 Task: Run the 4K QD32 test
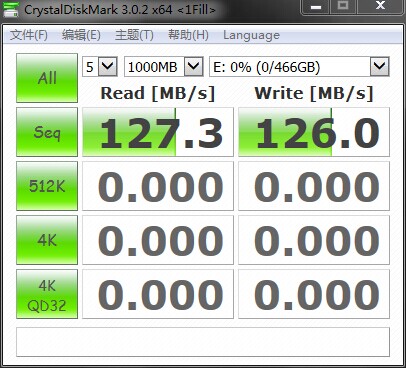tap(47, 294)
